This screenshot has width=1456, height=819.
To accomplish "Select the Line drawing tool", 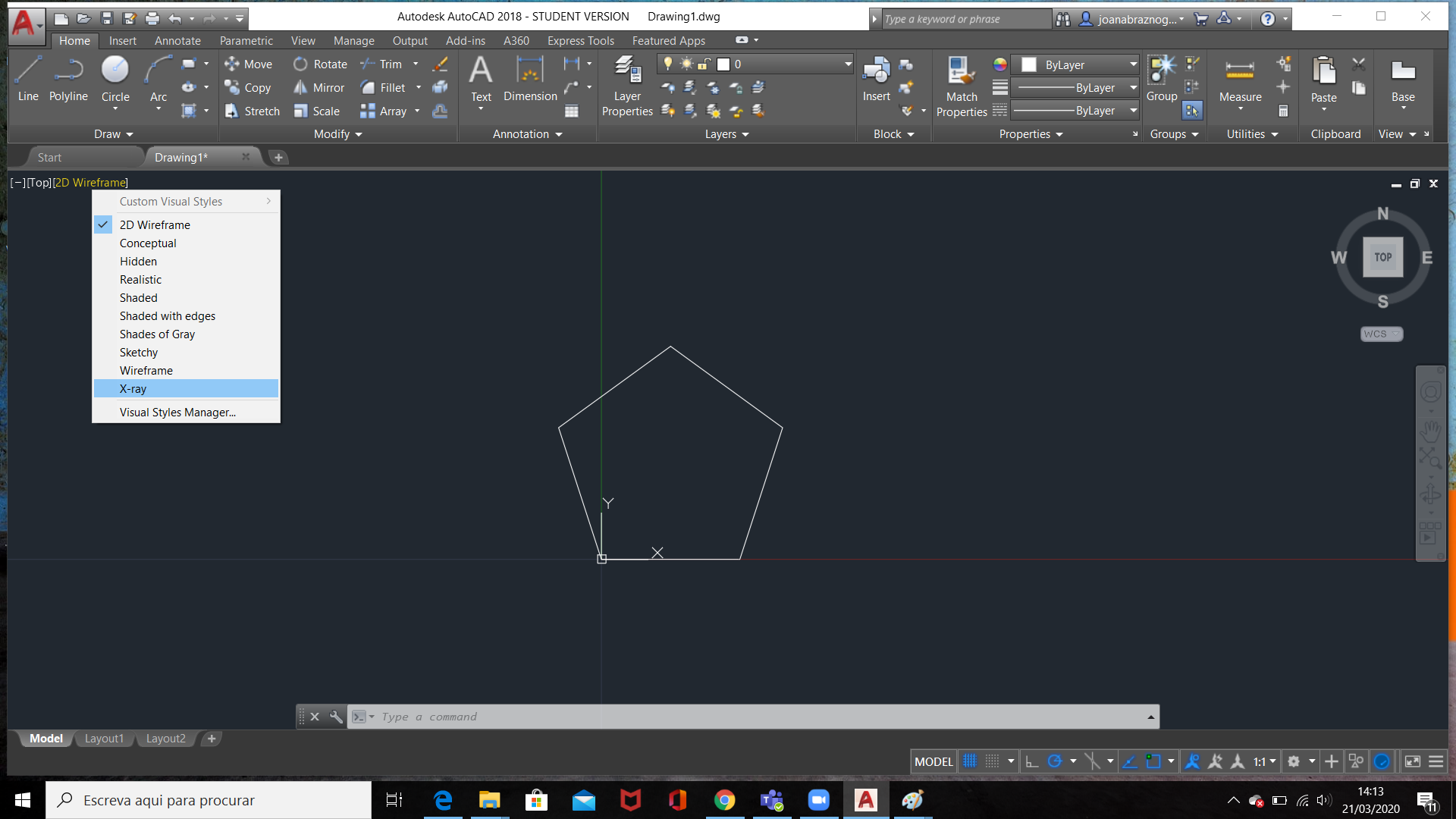I will point(28,79).
